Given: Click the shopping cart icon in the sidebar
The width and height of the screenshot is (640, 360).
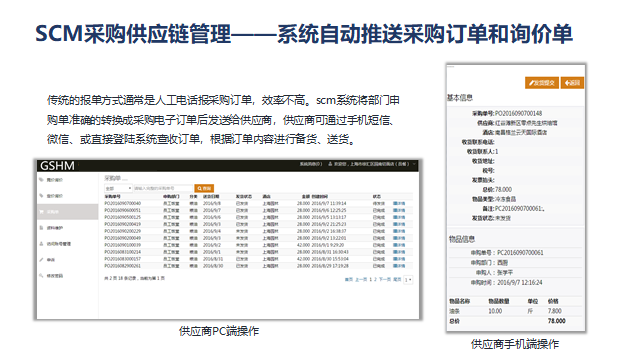Looking at the screenshot, I should pos(41,212).
